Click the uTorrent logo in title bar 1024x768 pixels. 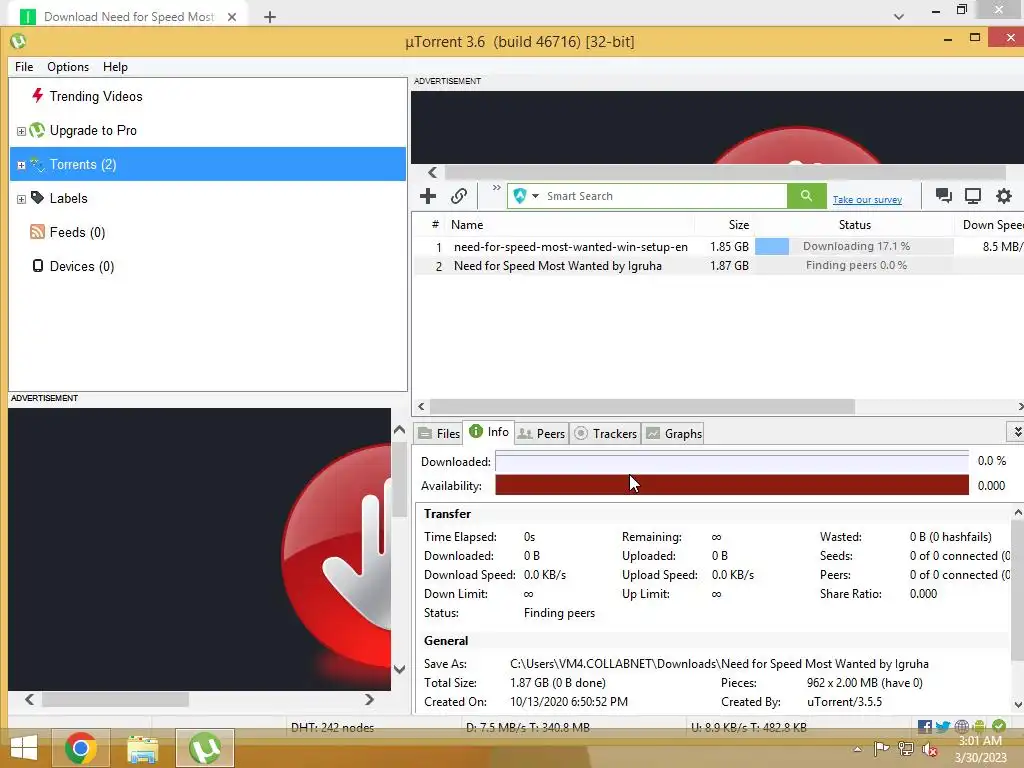tap(18, 41)
